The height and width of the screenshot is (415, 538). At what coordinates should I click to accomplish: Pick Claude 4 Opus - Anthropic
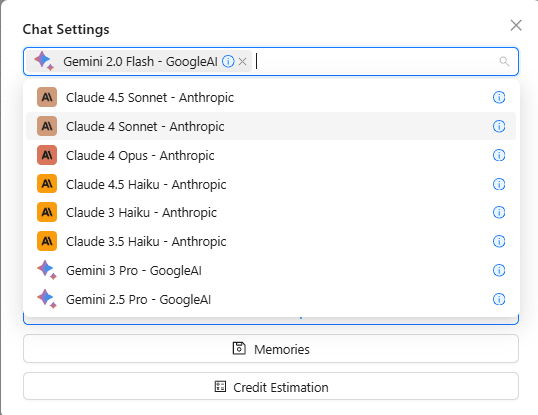pos(271,155)
